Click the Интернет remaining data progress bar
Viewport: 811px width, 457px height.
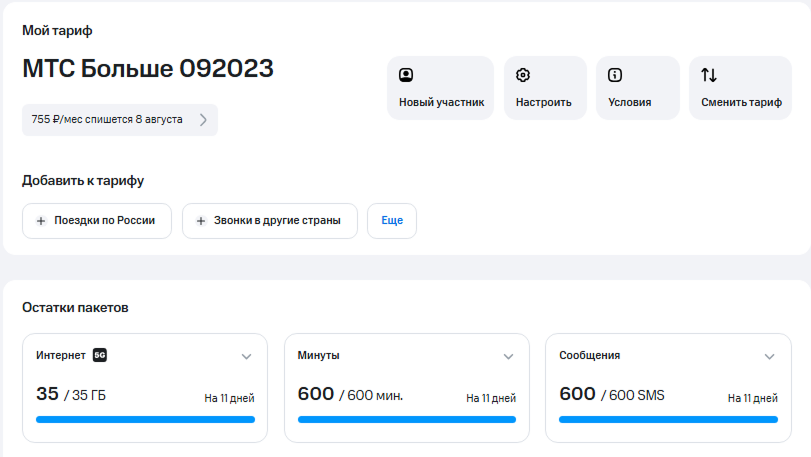pos(145,420)
